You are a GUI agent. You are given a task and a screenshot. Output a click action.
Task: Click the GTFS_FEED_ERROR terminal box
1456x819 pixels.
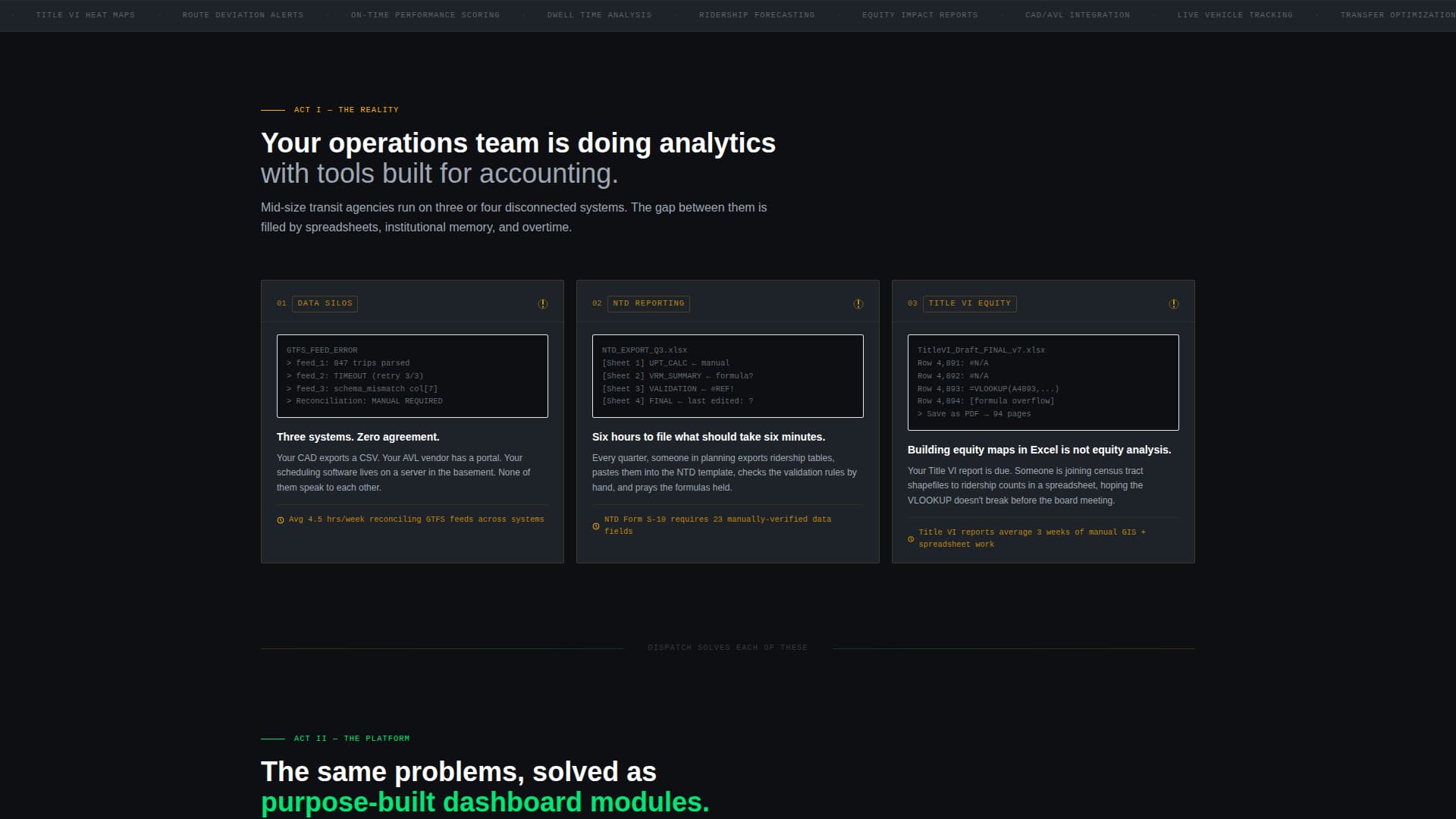coord(413,376)
